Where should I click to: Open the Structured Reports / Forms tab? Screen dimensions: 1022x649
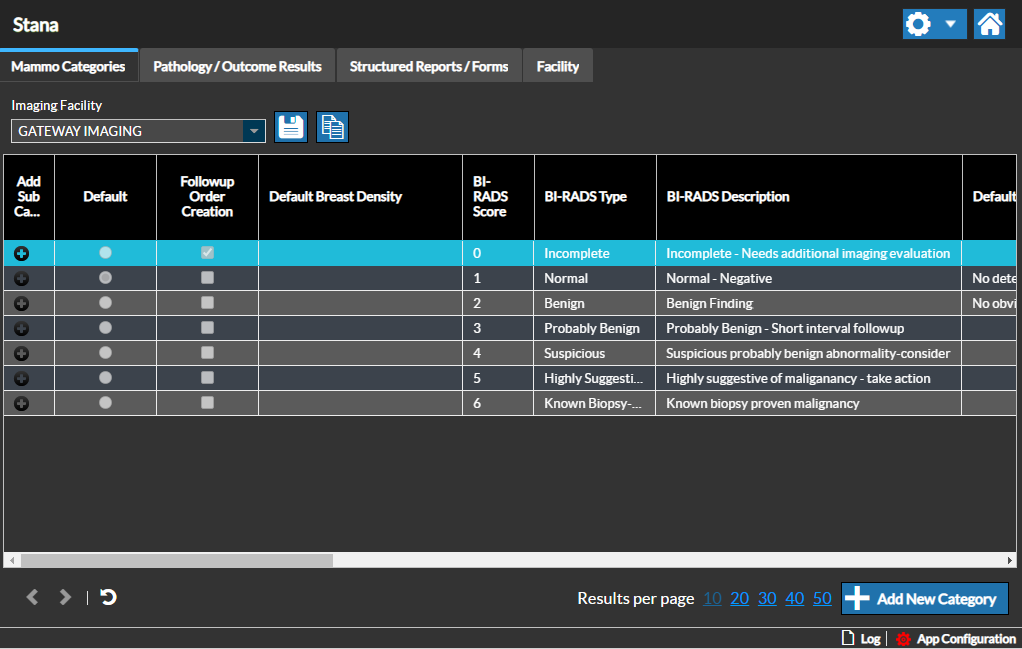(x=429, y=66)
